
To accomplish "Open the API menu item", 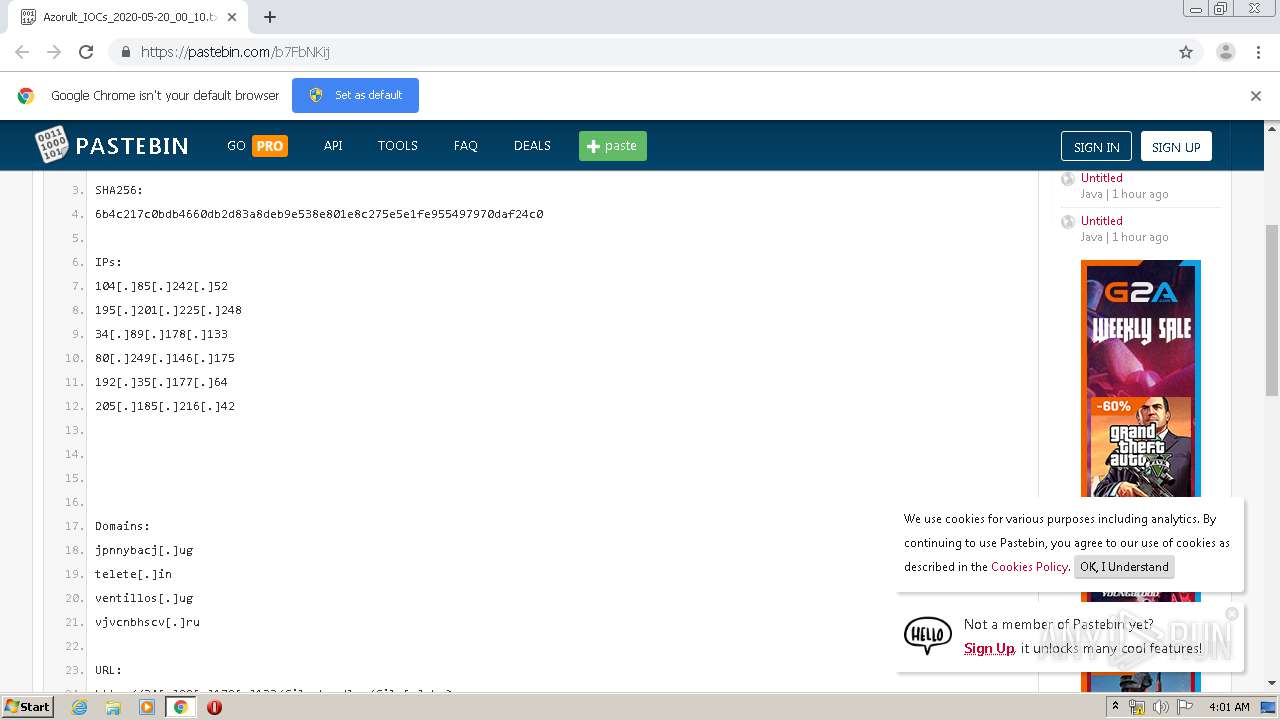I will (x=333, y=145).
